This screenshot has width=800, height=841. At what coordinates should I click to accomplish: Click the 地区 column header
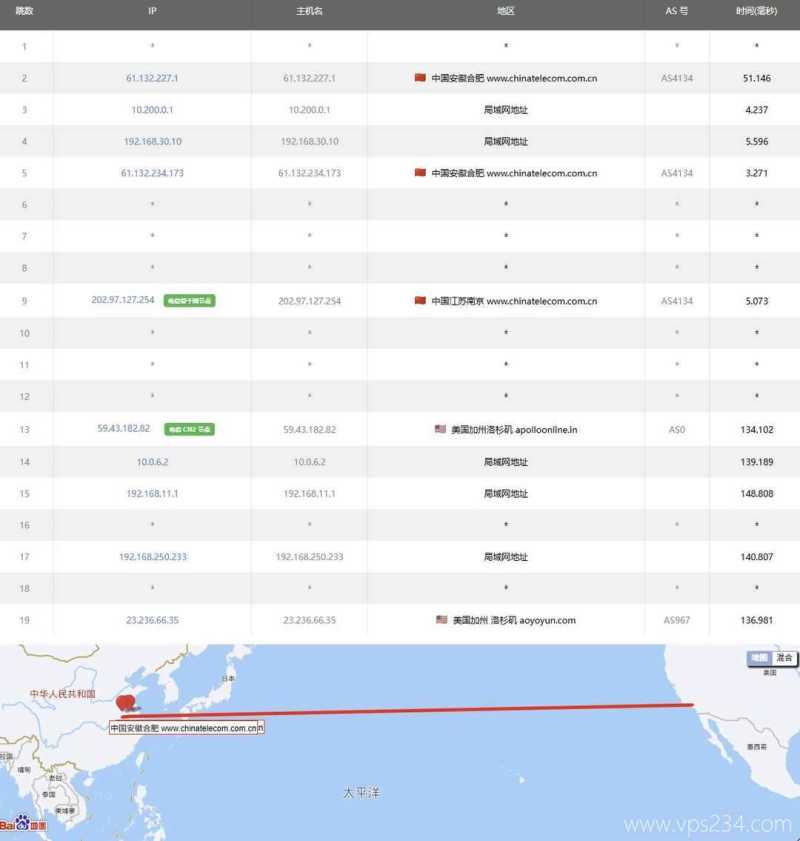505,11
